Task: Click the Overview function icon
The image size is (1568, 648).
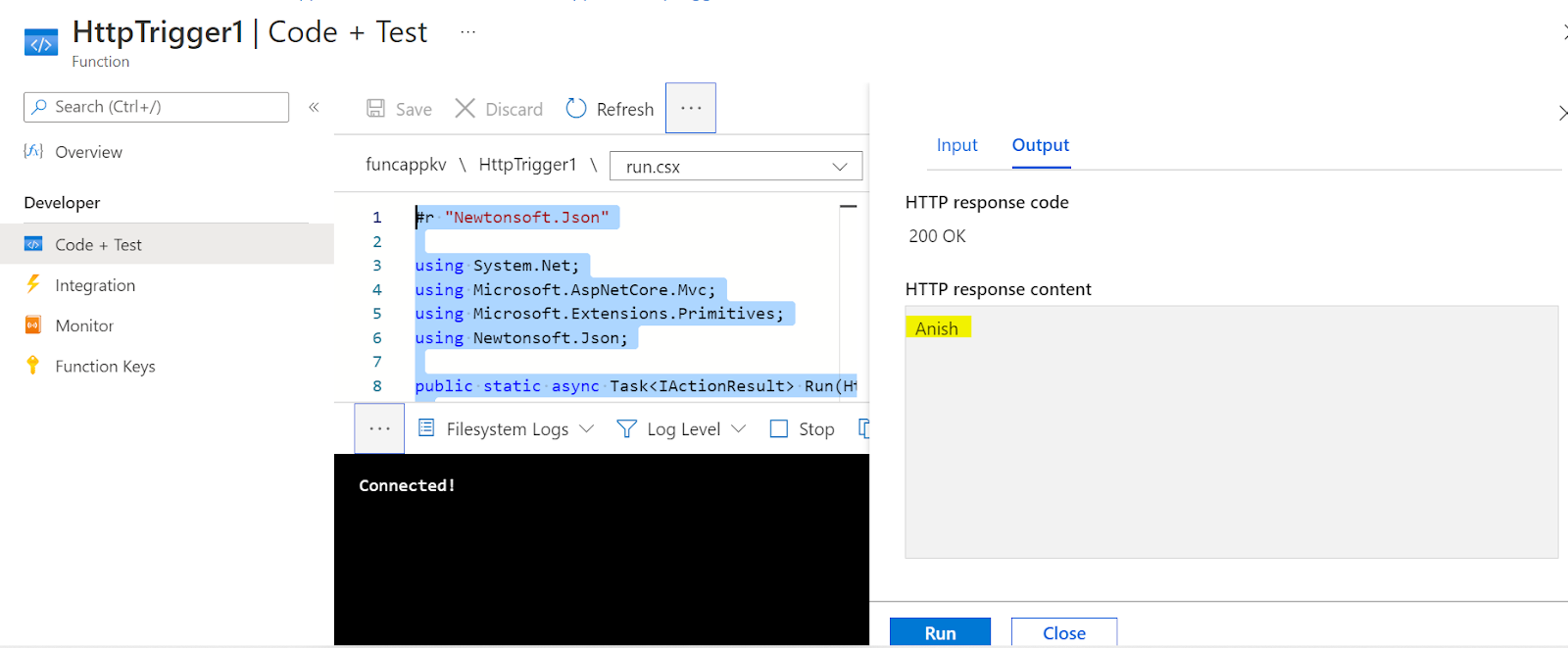Action: [33, 151]
